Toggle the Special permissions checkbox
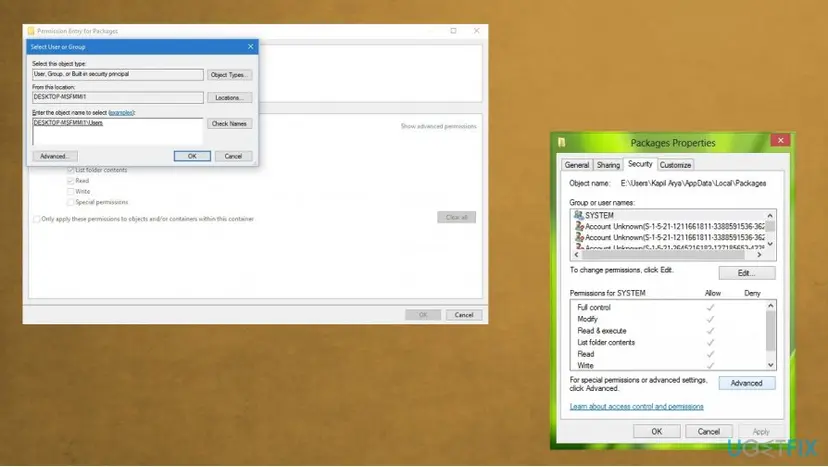Viewport: 828px width, 467px height. point(70,202)
